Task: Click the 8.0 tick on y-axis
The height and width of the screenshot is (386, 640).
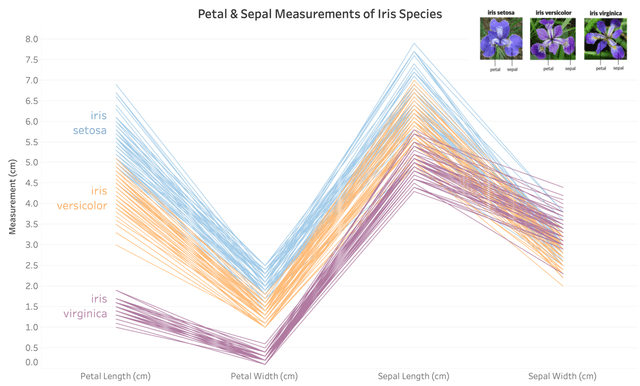Action: [x=31, y=39]
